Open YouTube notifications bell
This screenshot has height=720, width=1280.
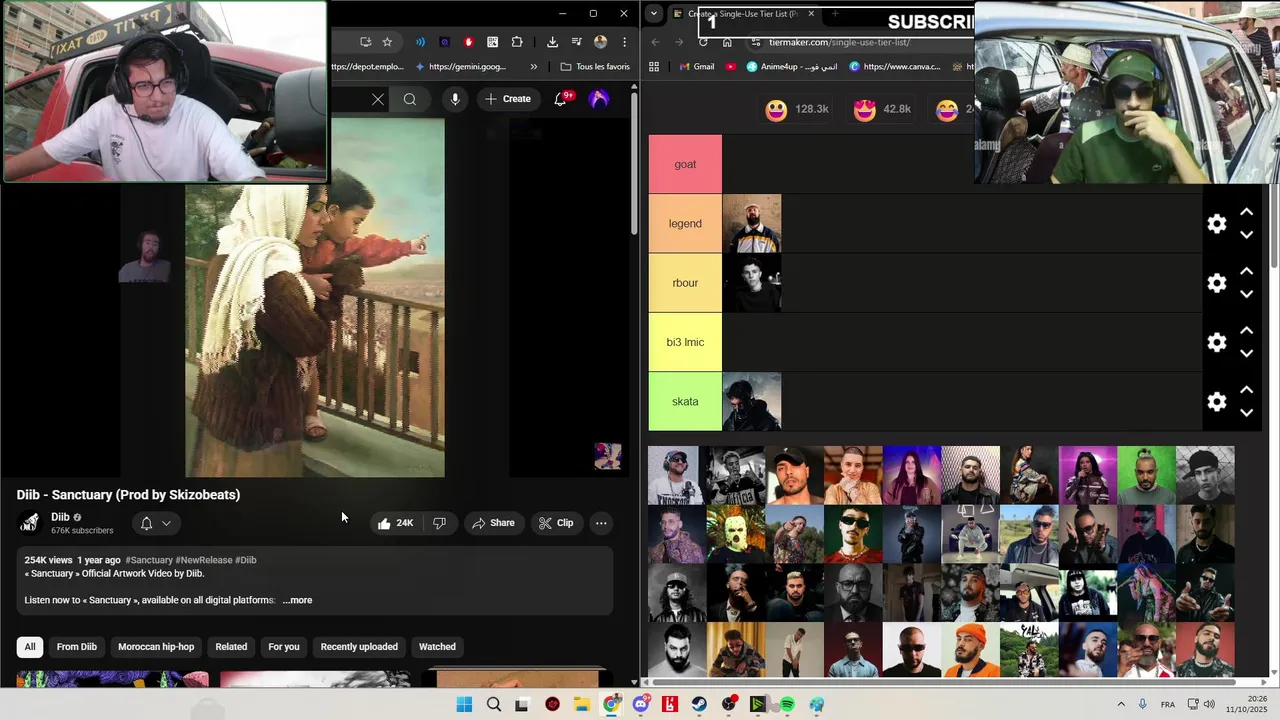(563, 98)
